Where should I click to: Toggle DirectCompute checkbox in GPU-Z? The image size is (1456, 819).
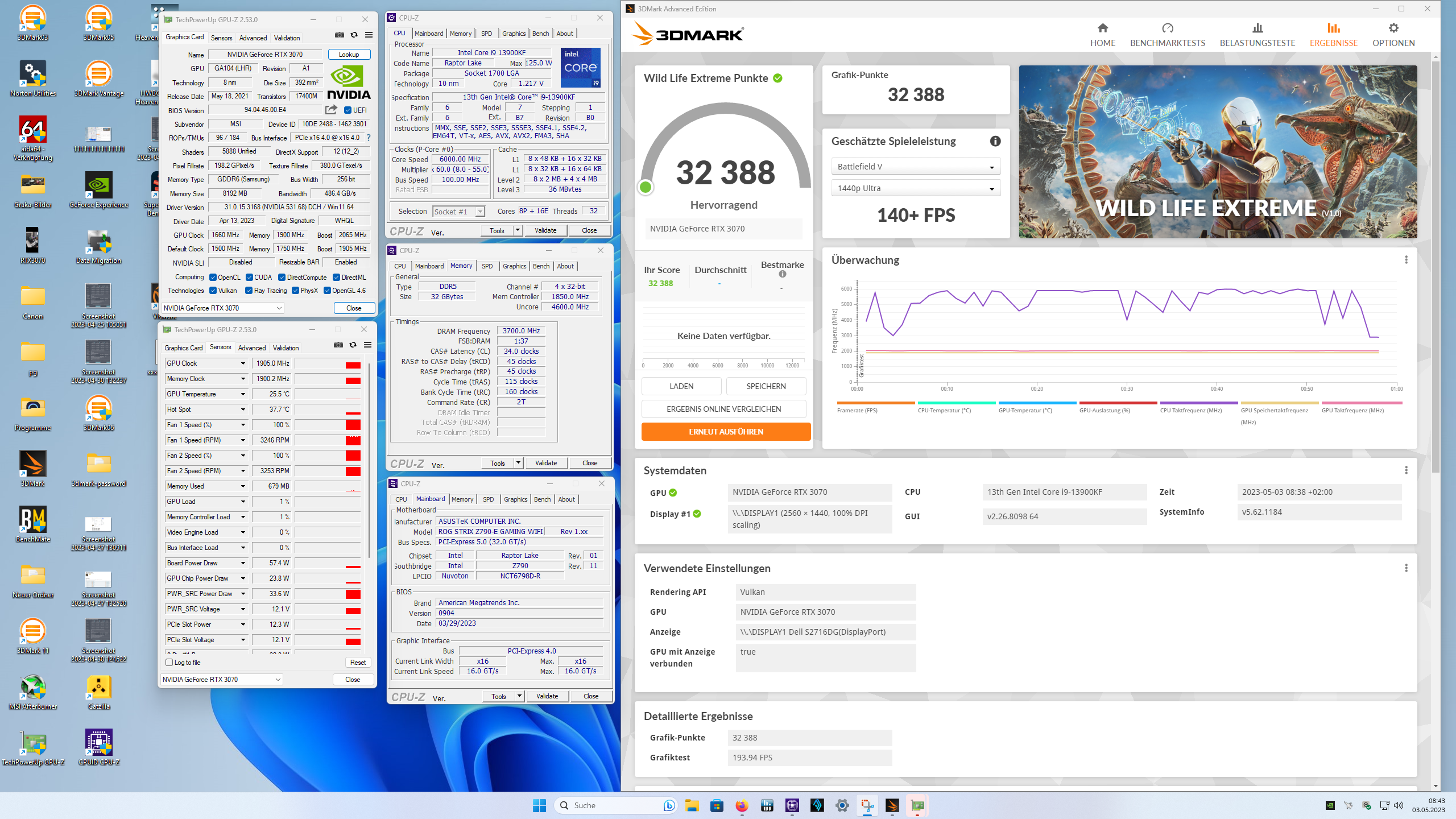click(282, 278)
